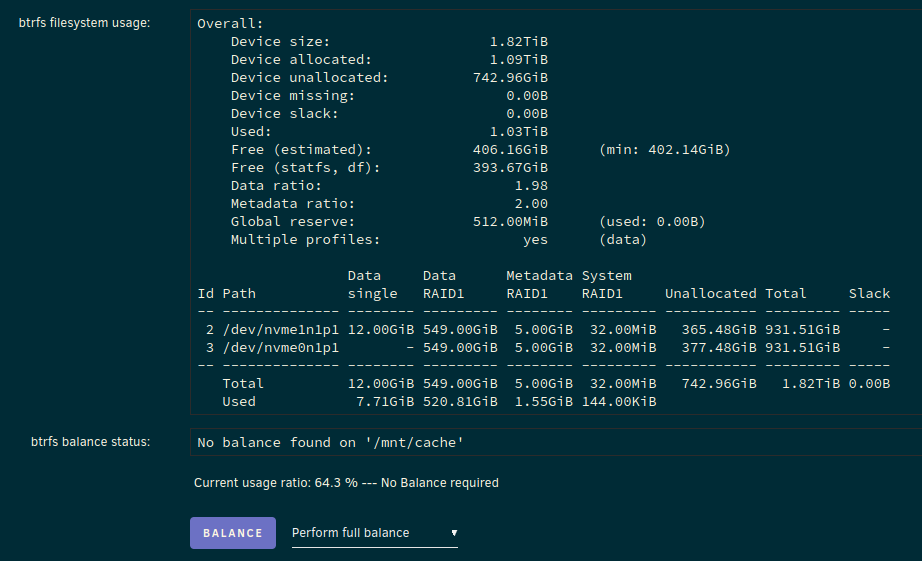
Task: Click the btrfs filesystem usage label
Action: (84, 23)
